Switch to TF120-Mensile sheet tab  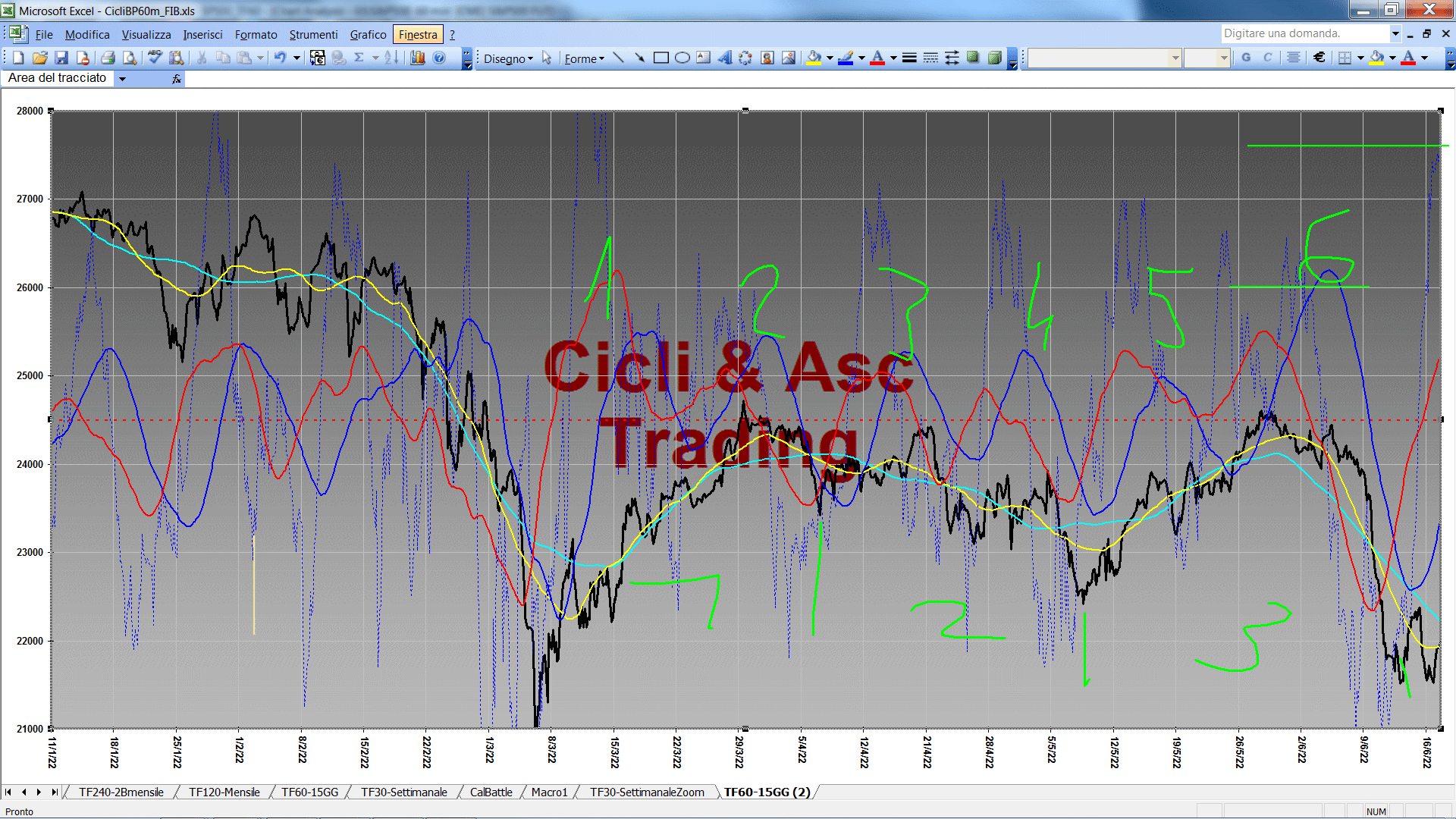click(224, 792)
